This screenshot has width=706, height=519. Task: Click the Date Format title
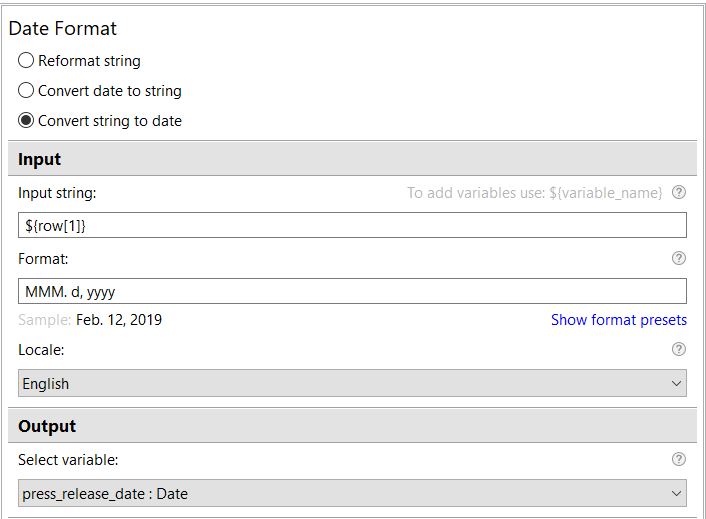[x=63, y=28]
